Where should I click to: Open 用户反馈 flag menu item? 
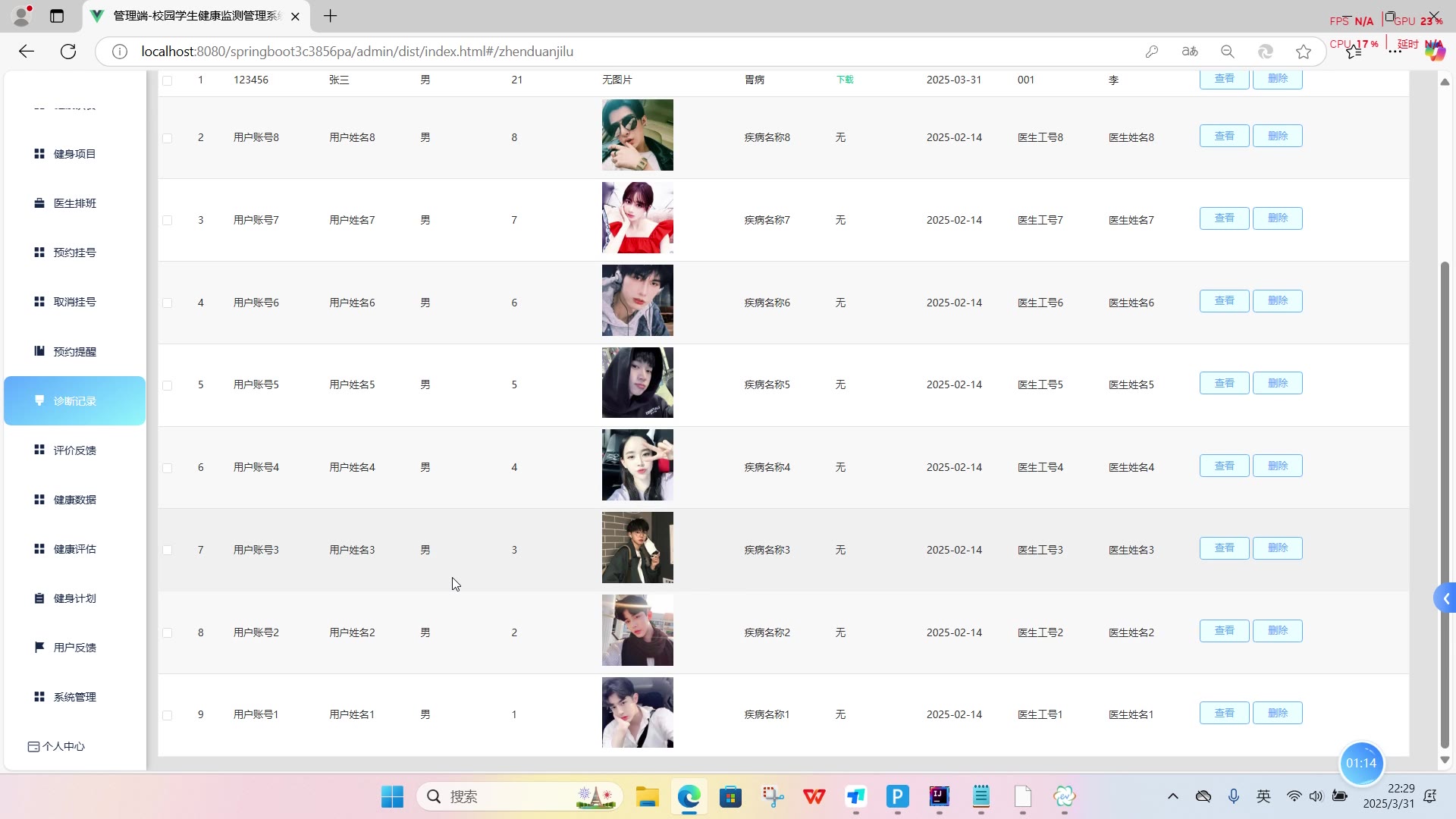point(74,648)
